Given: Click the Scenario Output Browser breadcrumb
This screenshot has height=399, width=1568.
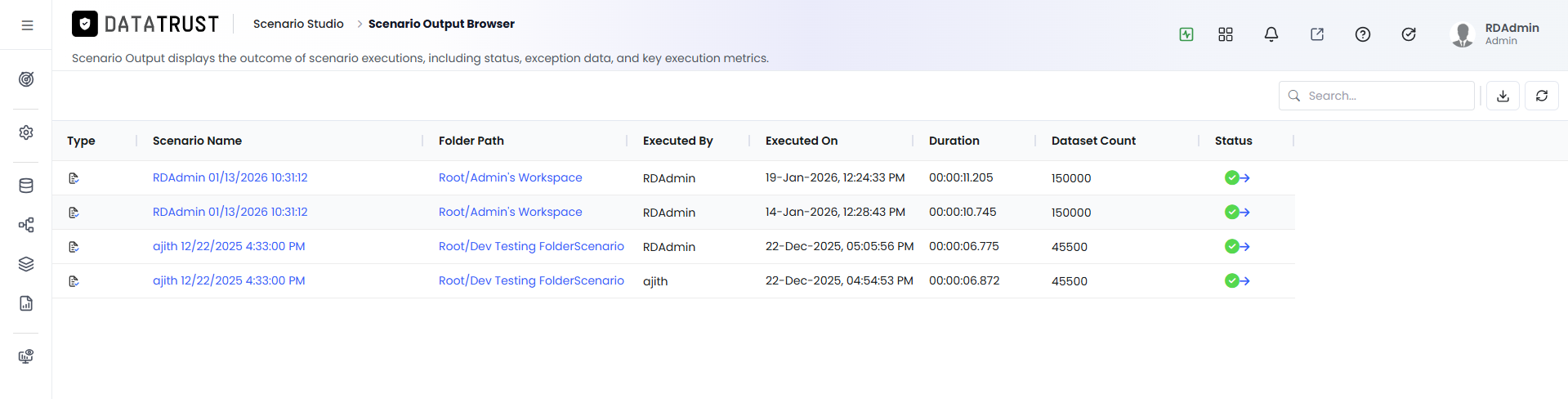Looking at the screenshot, I should click(441, 24).
